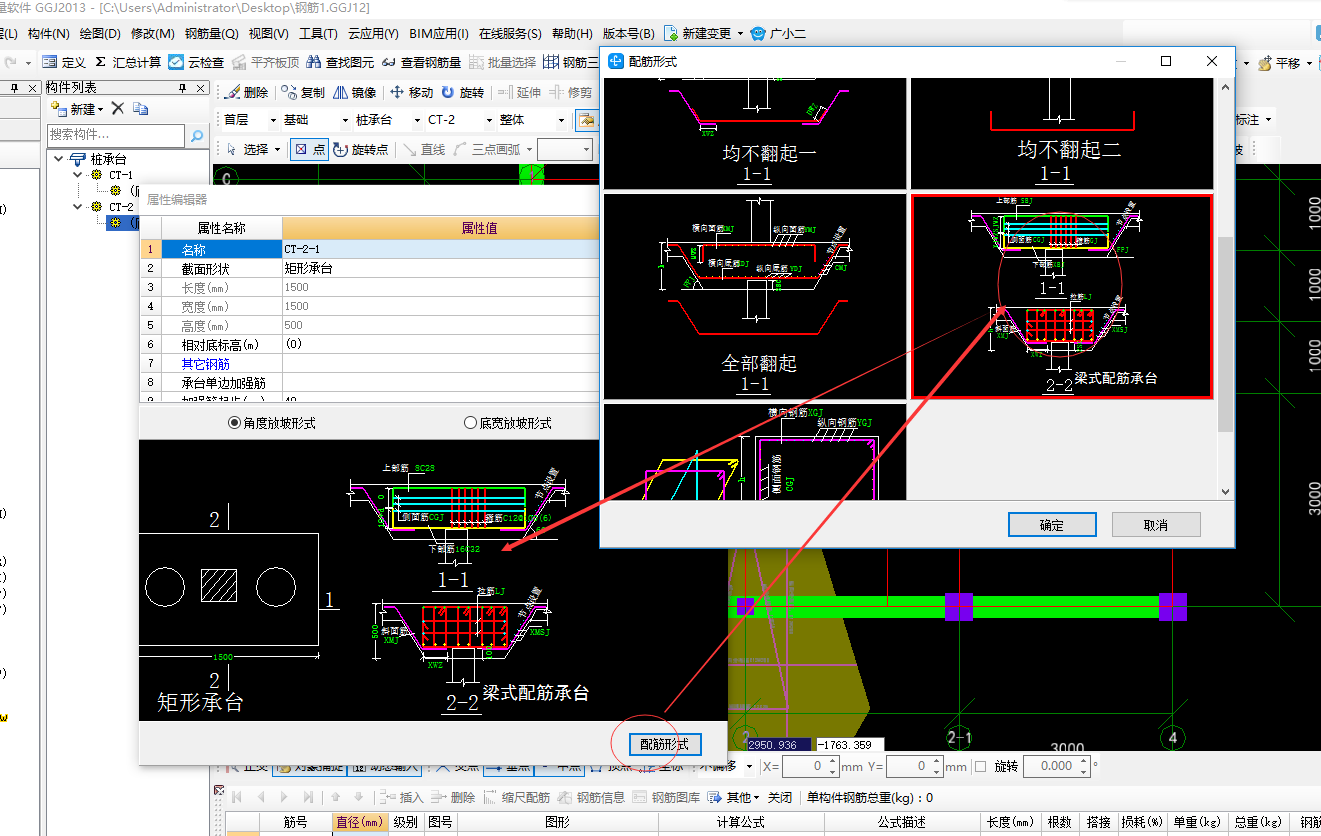The height and width of the screenshot is (836, 1321).
Task: Select the 梁式配筋承台 thumbnail in the dialog
Action: [1062, 297]
